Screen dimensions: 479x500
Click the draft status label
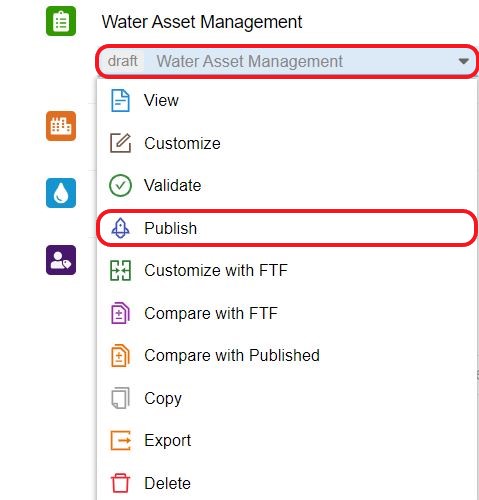pyautogui.click(x=123, y=61)
